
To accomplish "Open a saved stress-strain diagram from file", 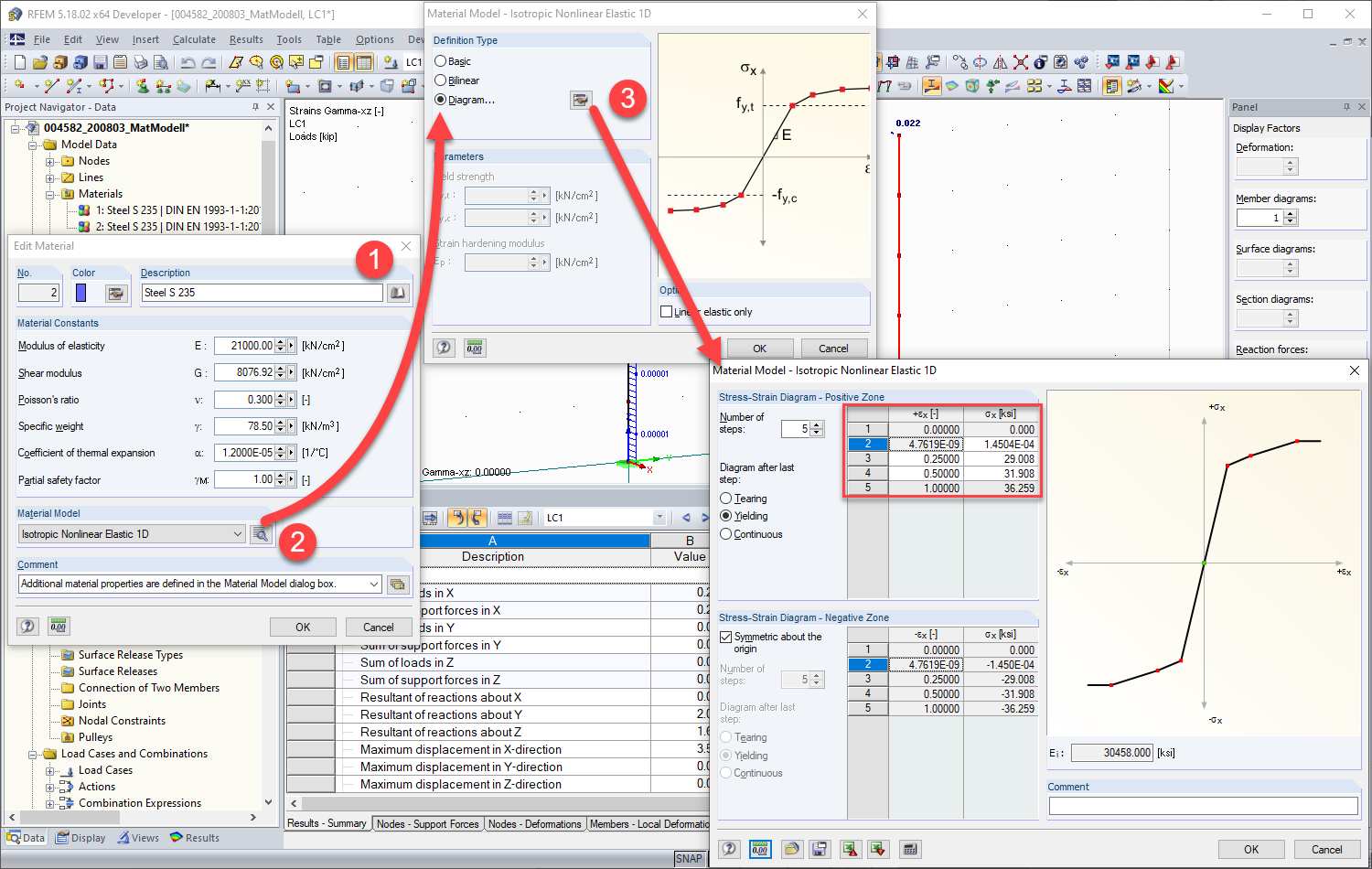I will [x=791, y=849].
